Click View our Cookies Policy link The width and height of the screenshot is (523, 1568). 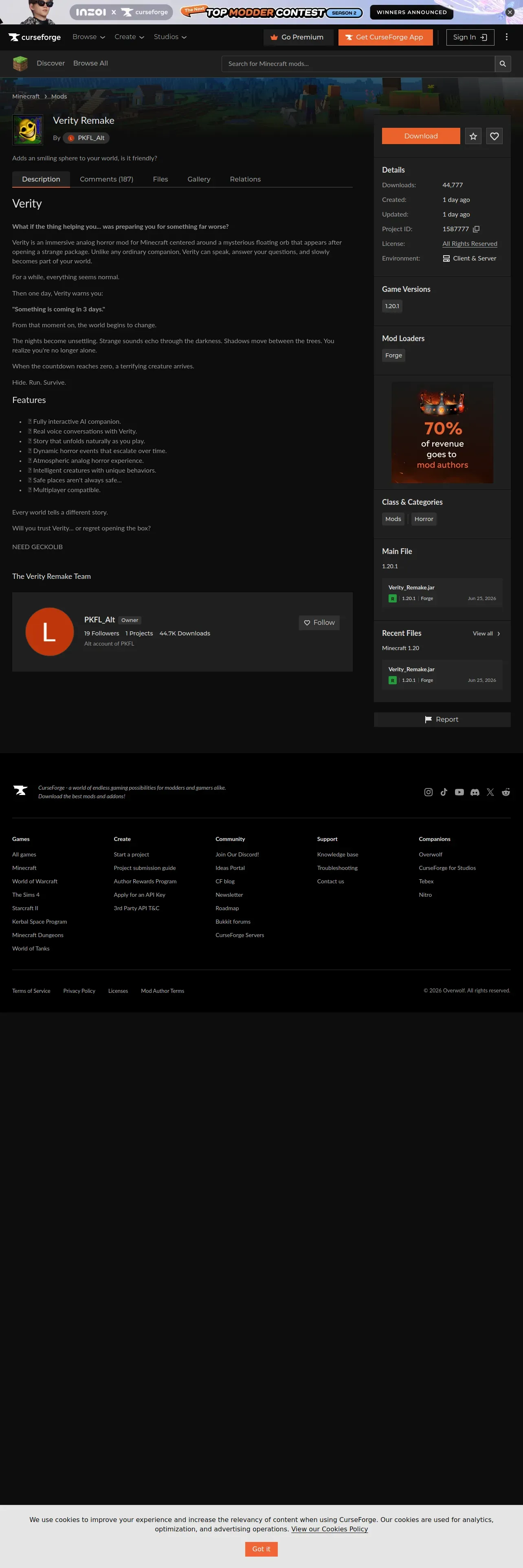[330, 1529]
